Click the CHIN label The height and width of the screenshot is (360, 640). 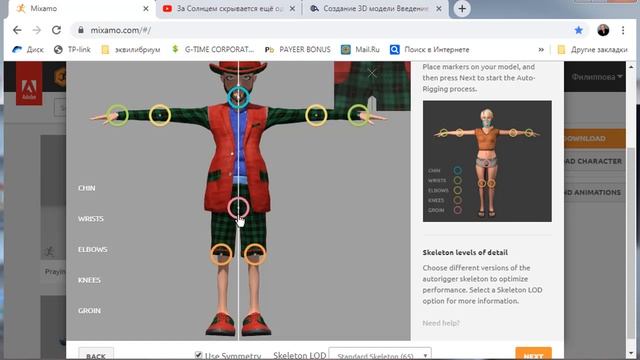point(87,188)
